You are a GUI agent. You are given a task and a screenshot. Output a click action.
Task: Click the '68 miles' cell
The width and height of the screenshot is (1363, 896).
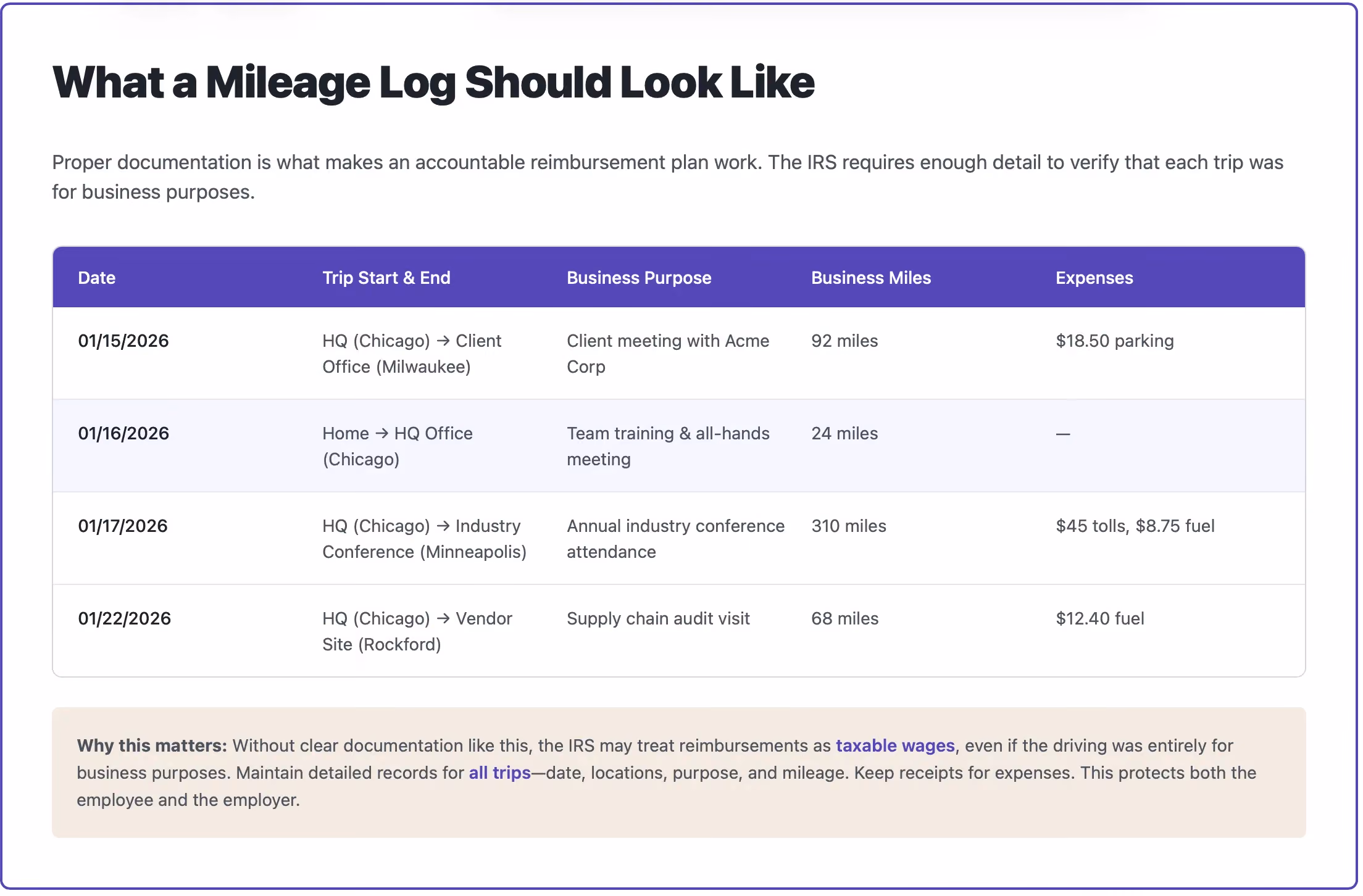pyautogui.click(x=844, y=618)
